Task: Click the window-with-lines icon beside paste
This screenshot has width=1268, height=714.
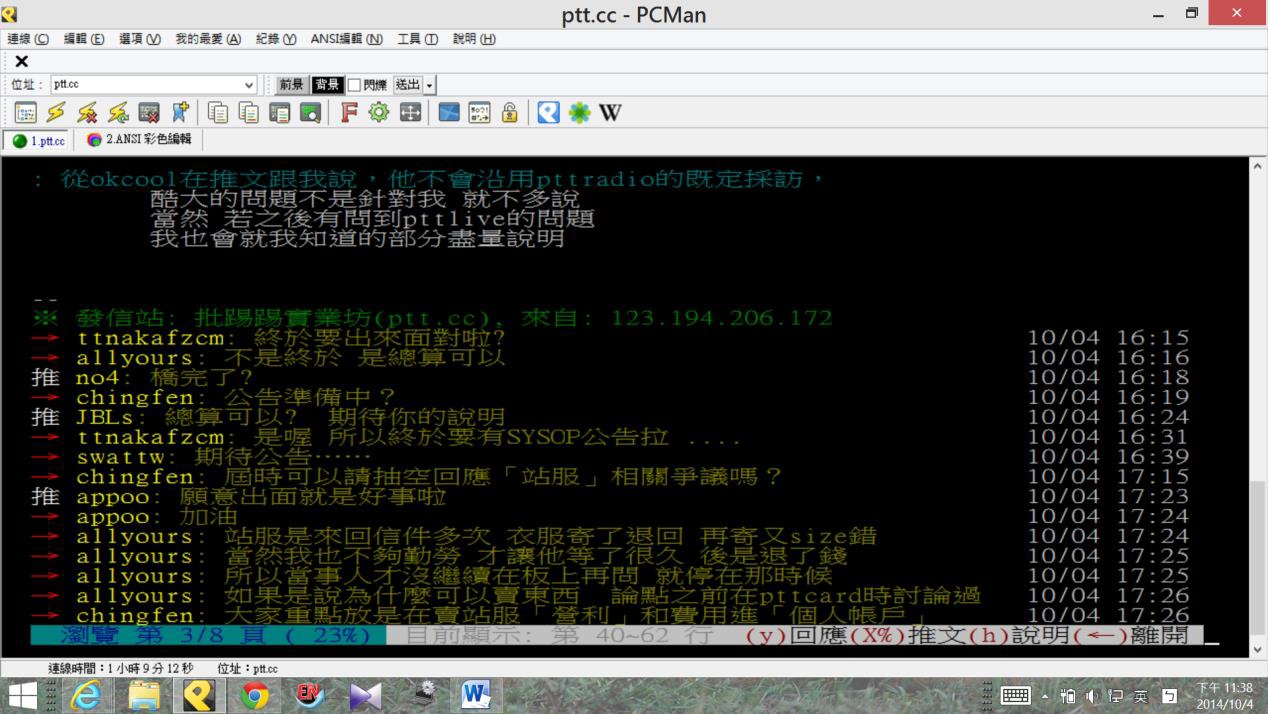Action: [279, 112]
